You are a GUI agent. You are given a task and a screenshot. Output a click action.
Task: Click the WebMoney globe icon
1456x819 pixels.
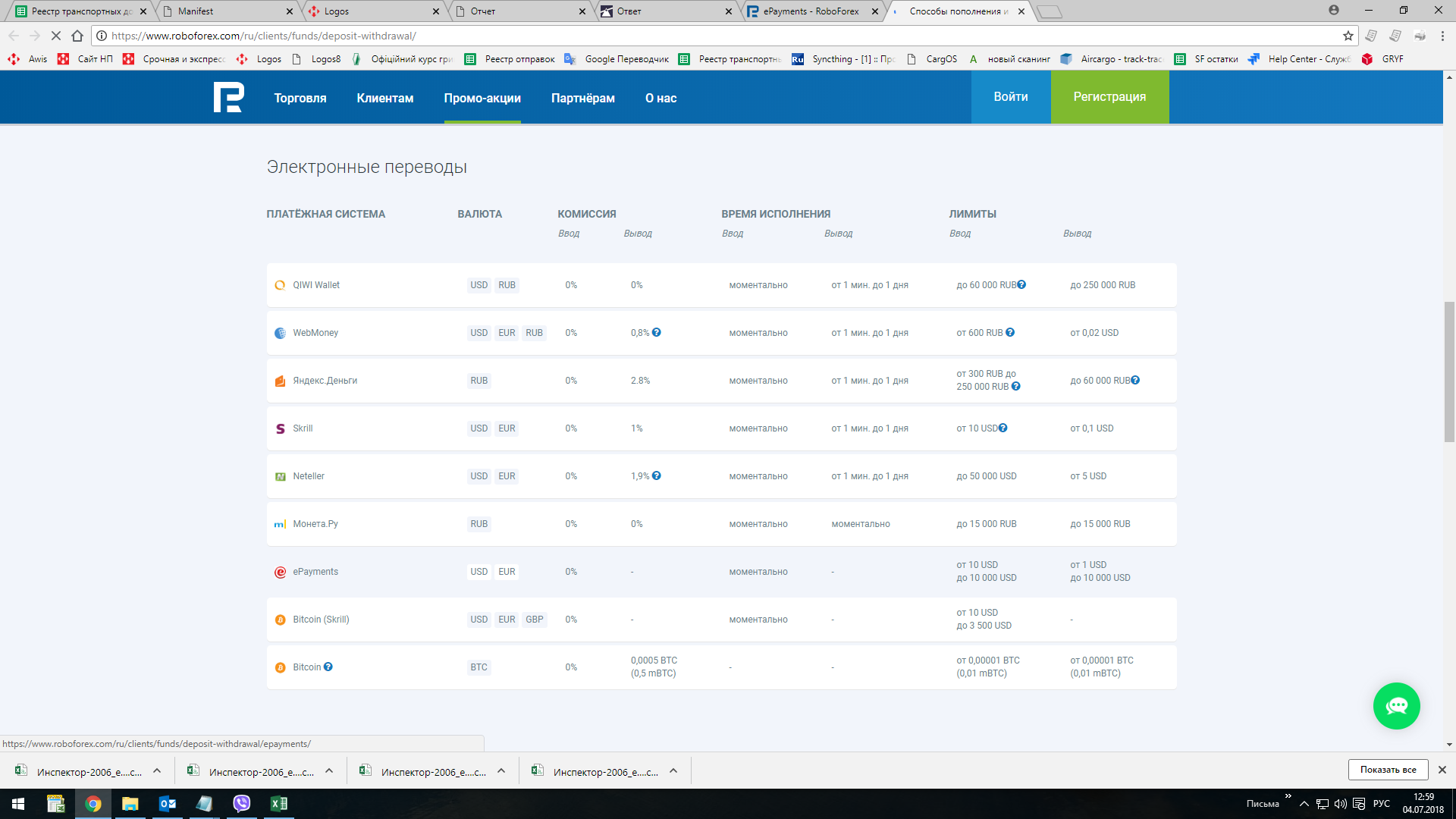coord(280,333)
